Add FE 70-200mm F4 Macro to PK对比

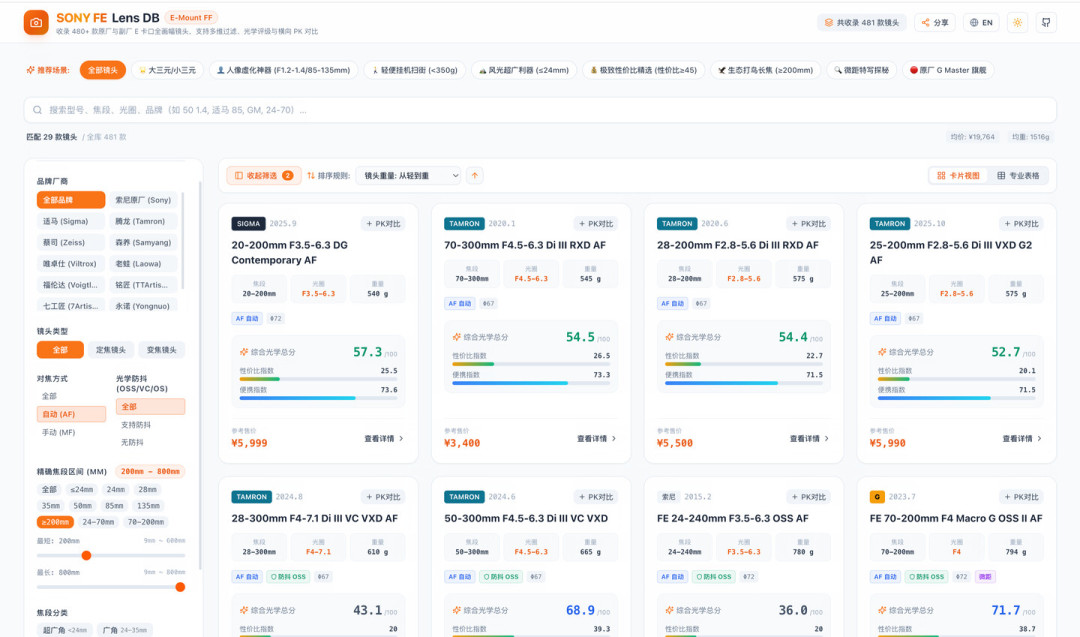tap(1021, 497)
